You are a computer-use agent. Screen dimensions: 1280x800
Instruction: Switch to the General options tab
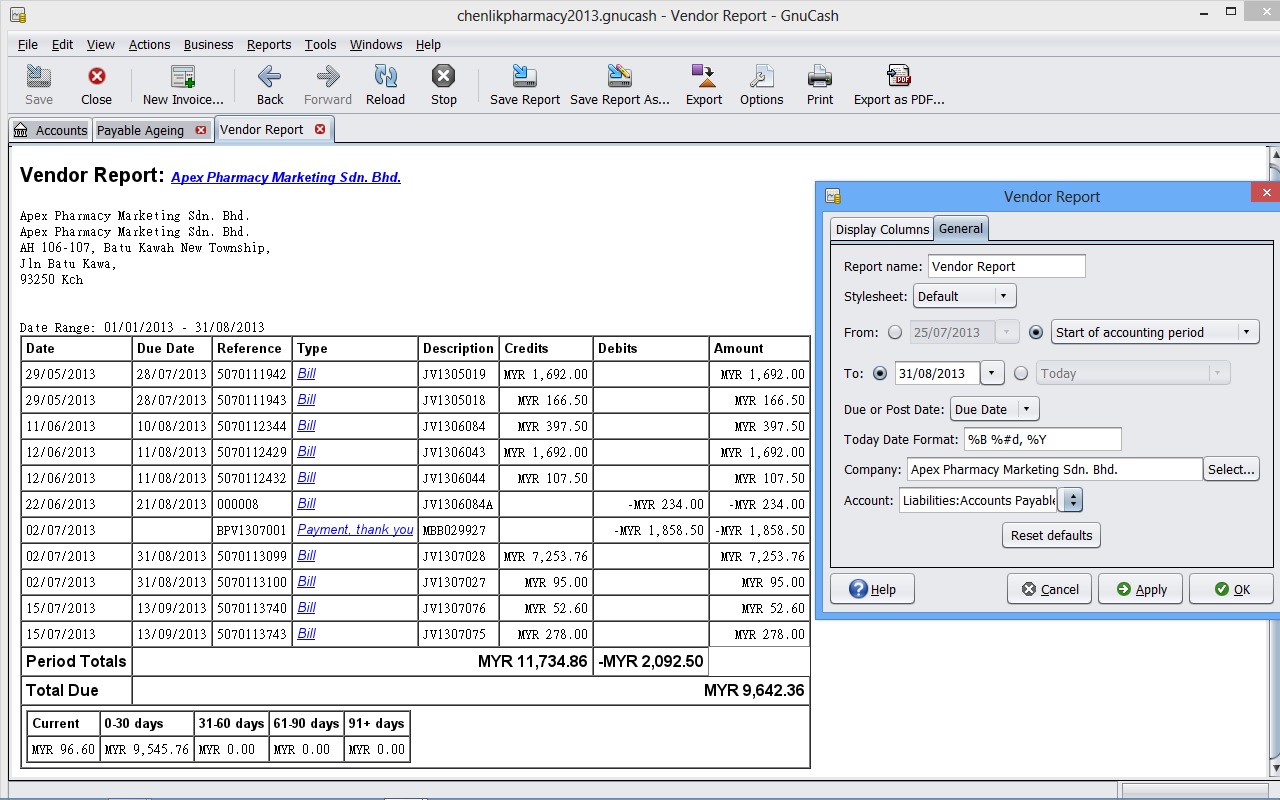click(961, 228)
